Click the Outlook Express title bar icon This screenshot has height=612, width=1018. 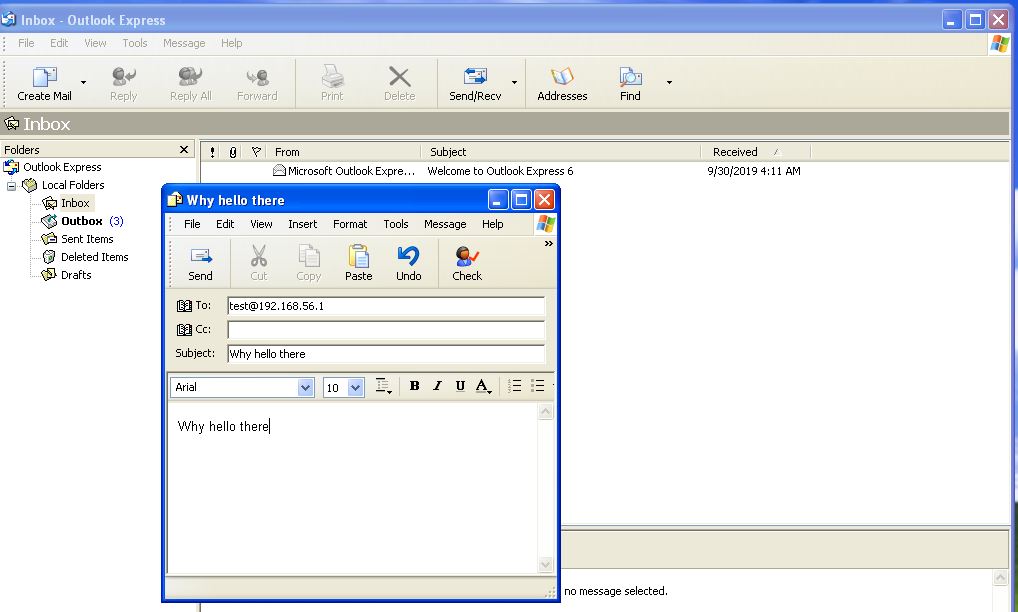point(8,19)
